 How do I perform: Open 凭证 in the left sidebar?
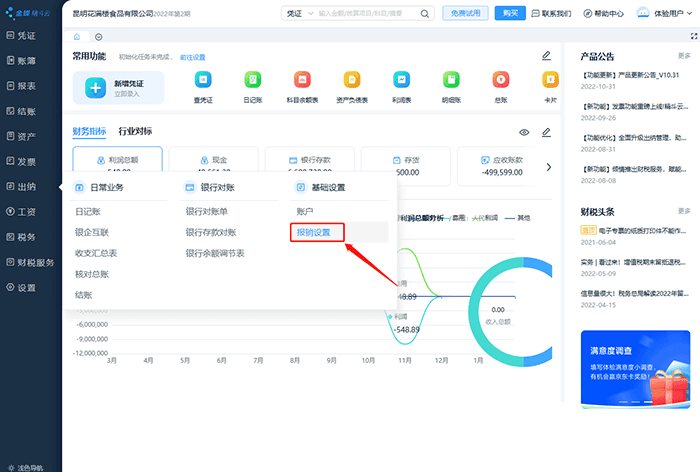coord(21,36)
